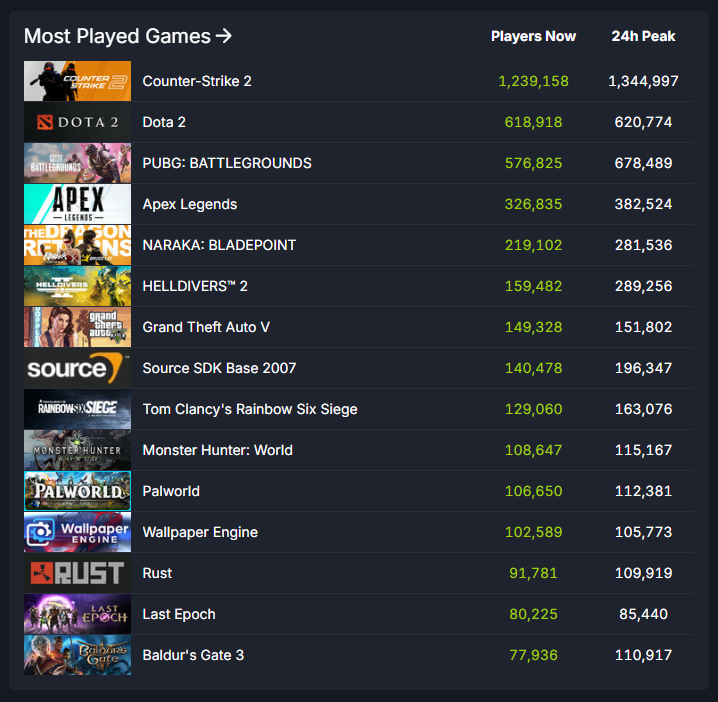Viewport: 718px width, 702px height.
Task: Select the 678,489 peak figure
Action: (x=643, y=163)
